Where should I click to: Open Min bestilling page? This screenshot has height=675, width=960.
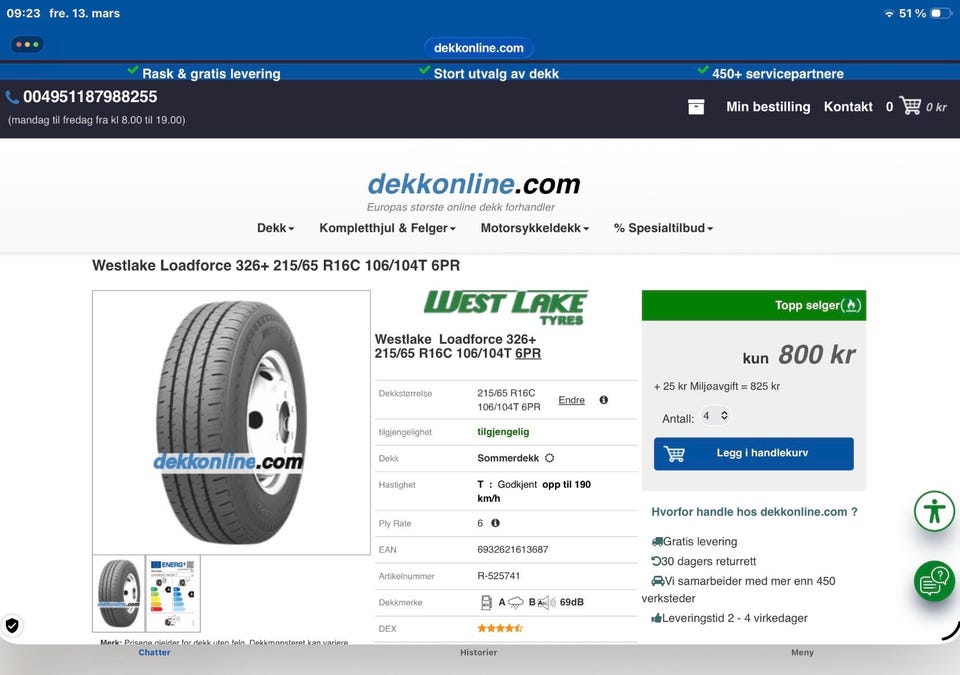768,107
